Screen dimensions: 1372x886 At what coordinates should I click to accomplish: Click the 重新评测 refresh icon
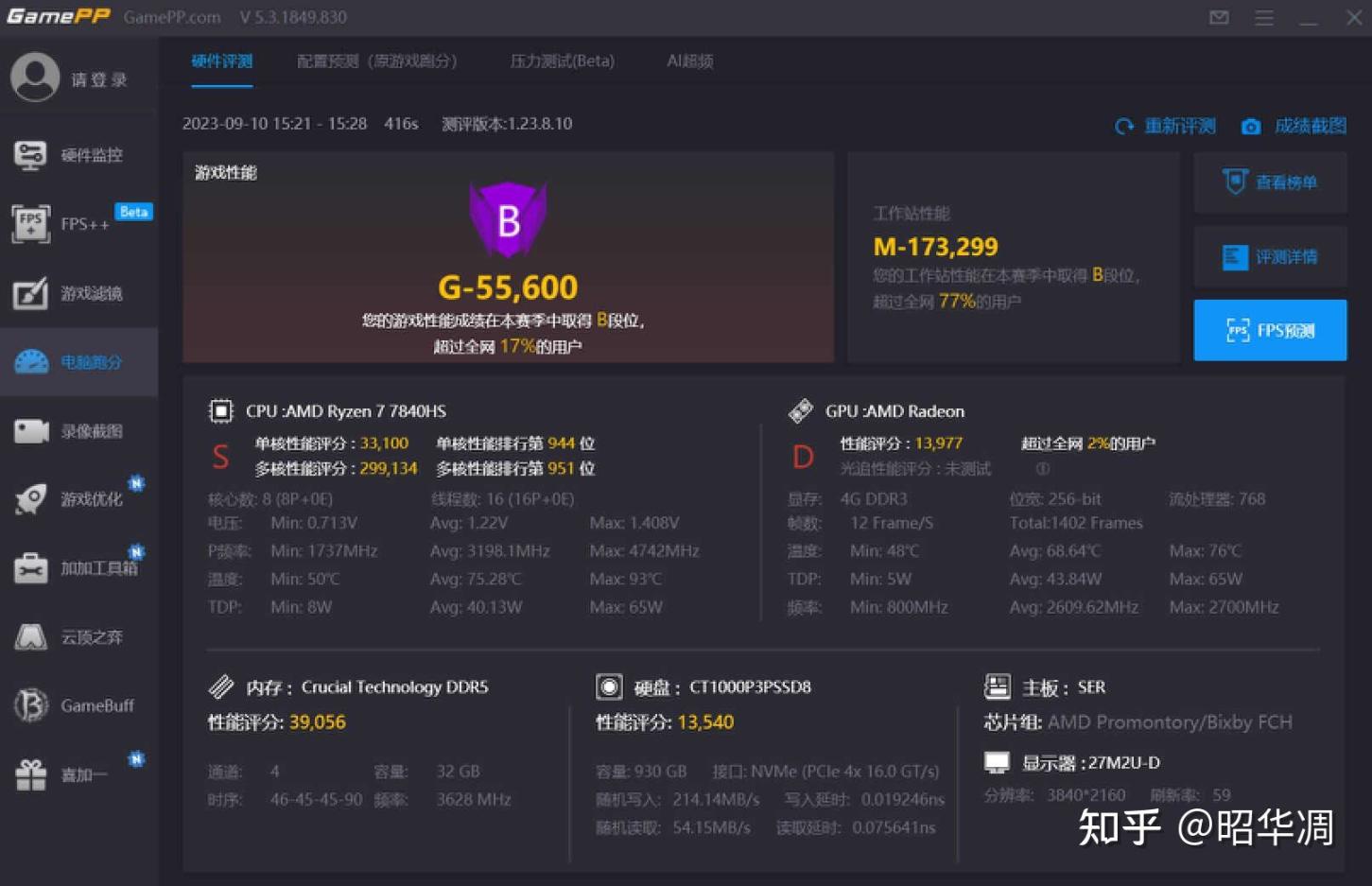[1124, 126]
